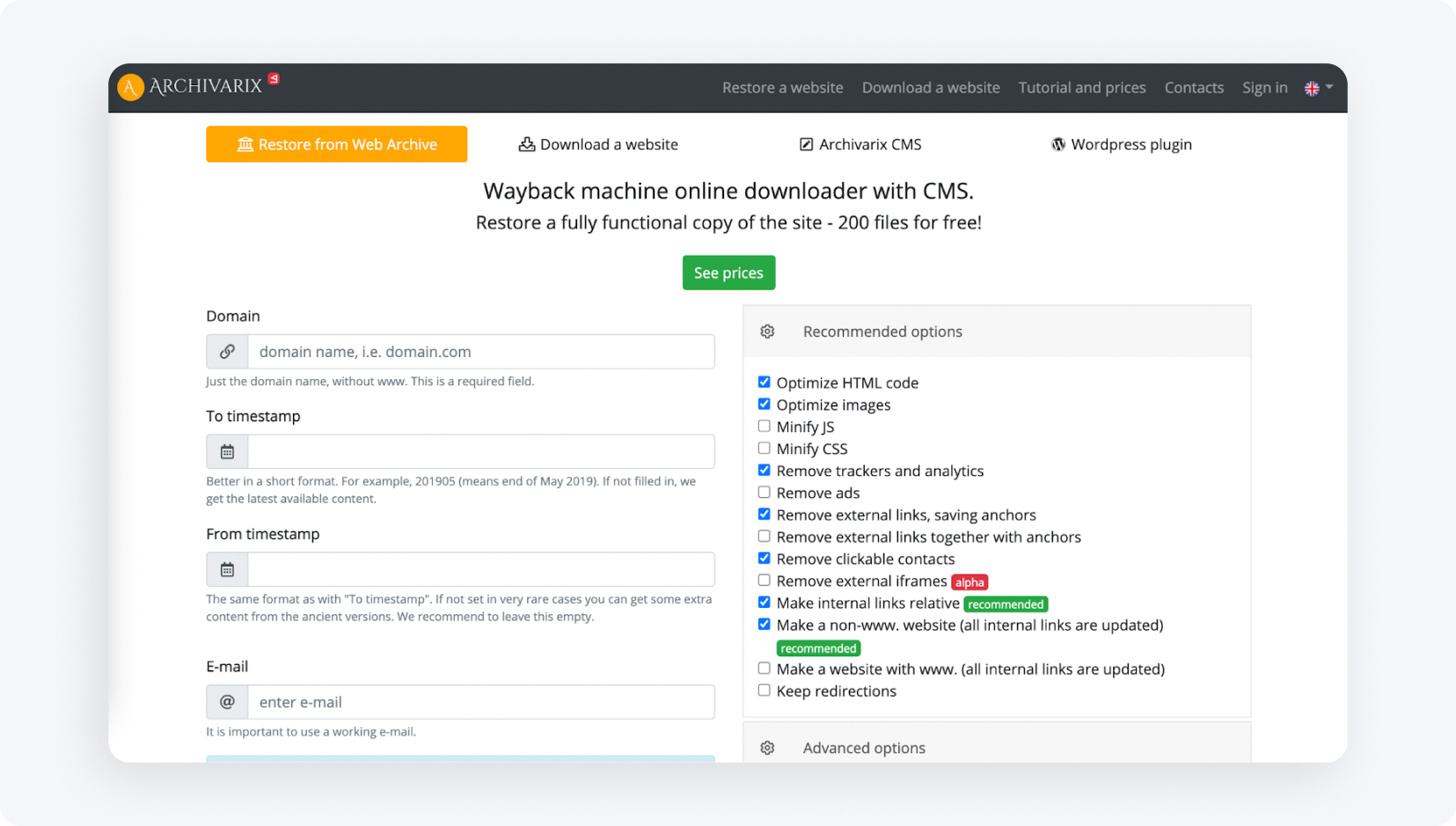Click the @ icon beside E-mail field
Screen dimensions: 1456x826
(227, 702)
